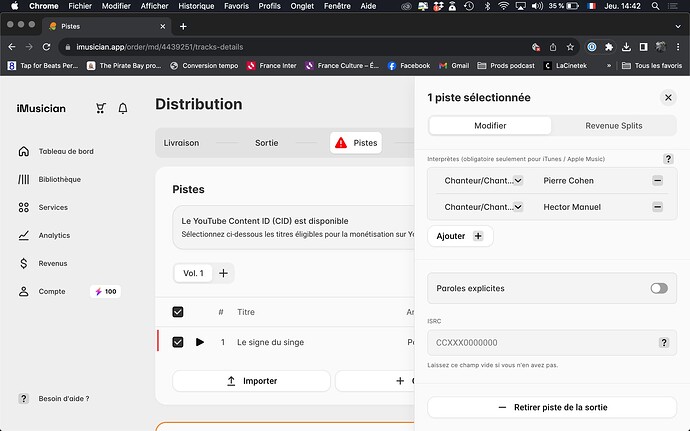Click the Besoin d'aide question icon
Viewport: 690px width, 431px height.
coord(24,398)
